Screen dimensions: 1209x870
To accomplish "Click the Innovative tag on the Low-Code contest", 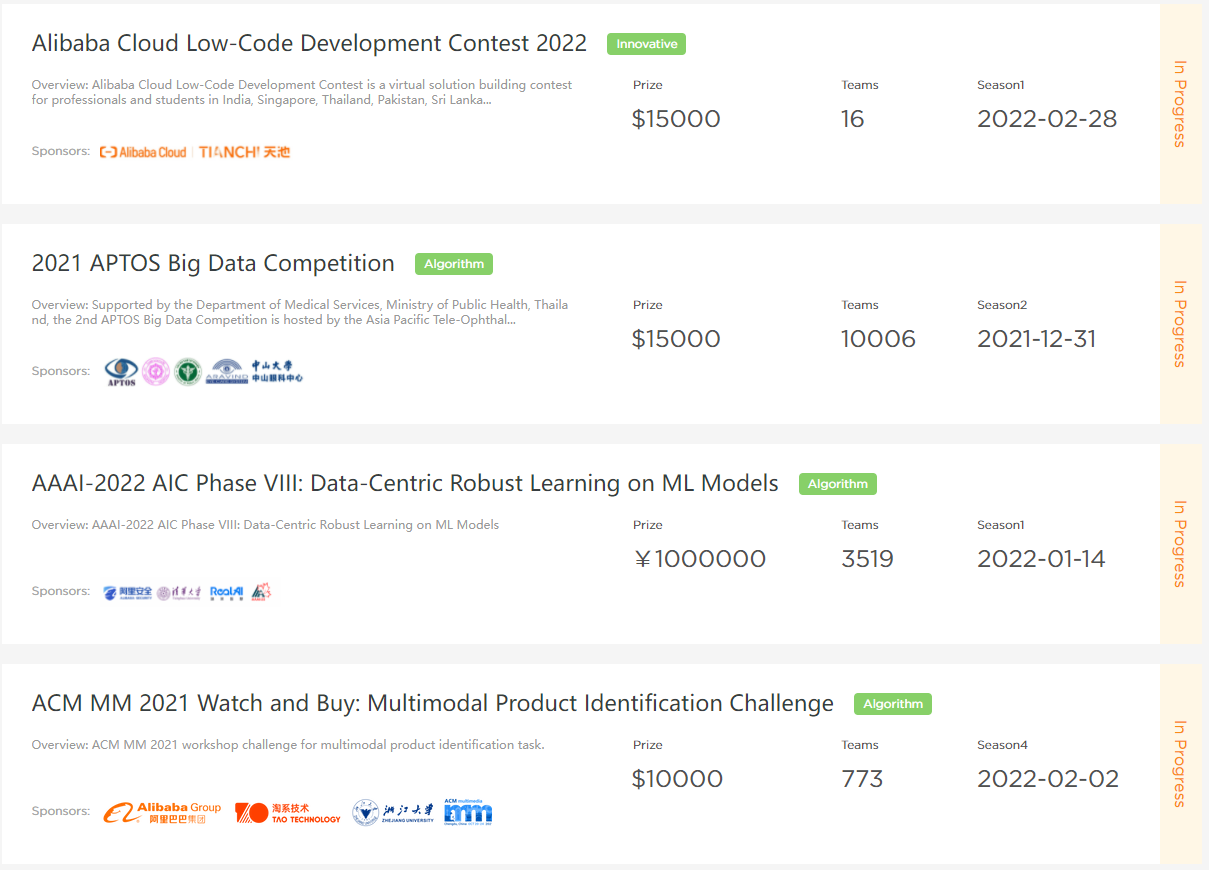I will point(646,44).
